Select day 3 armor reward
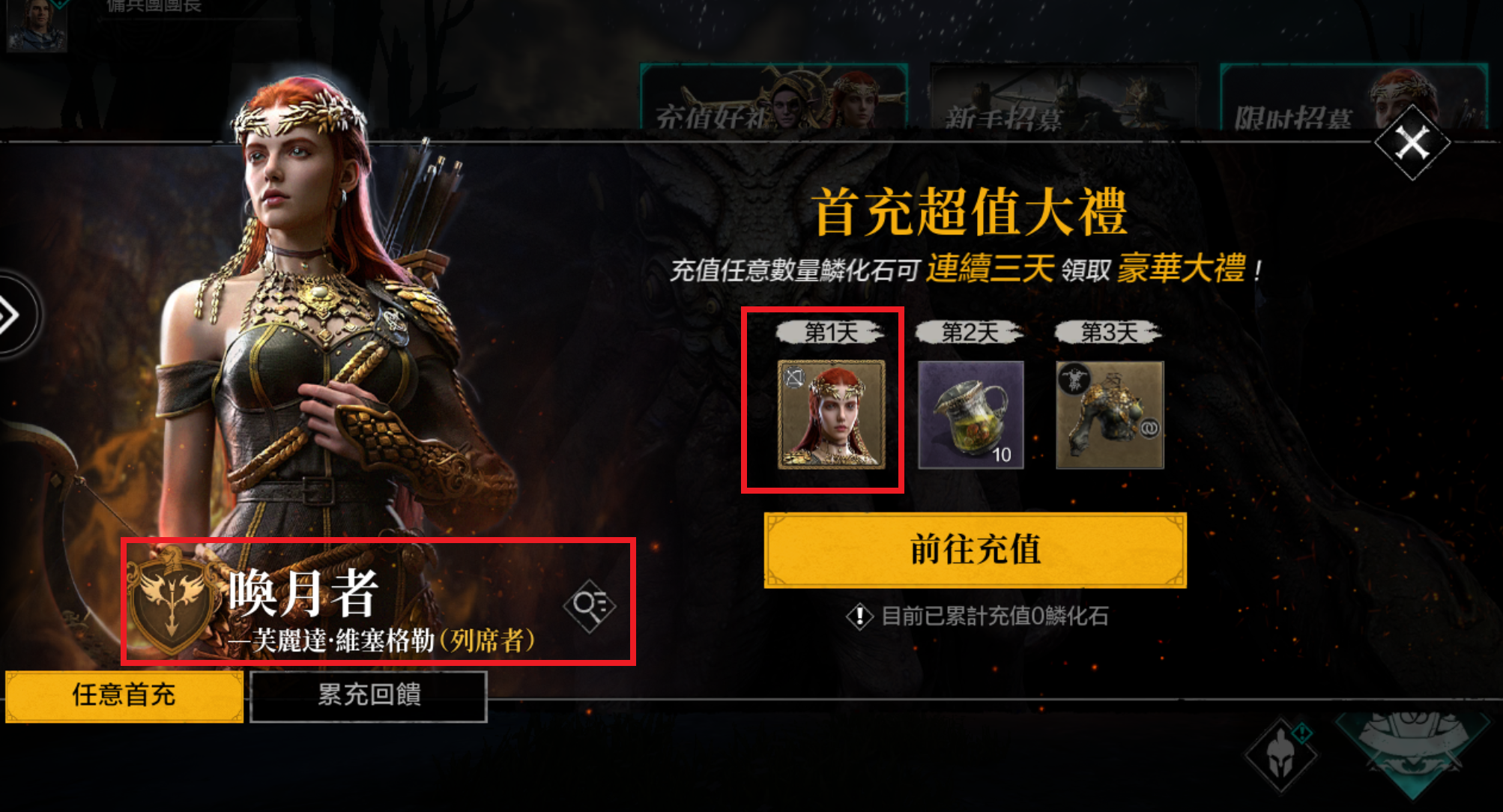 tap(1110, 415)
